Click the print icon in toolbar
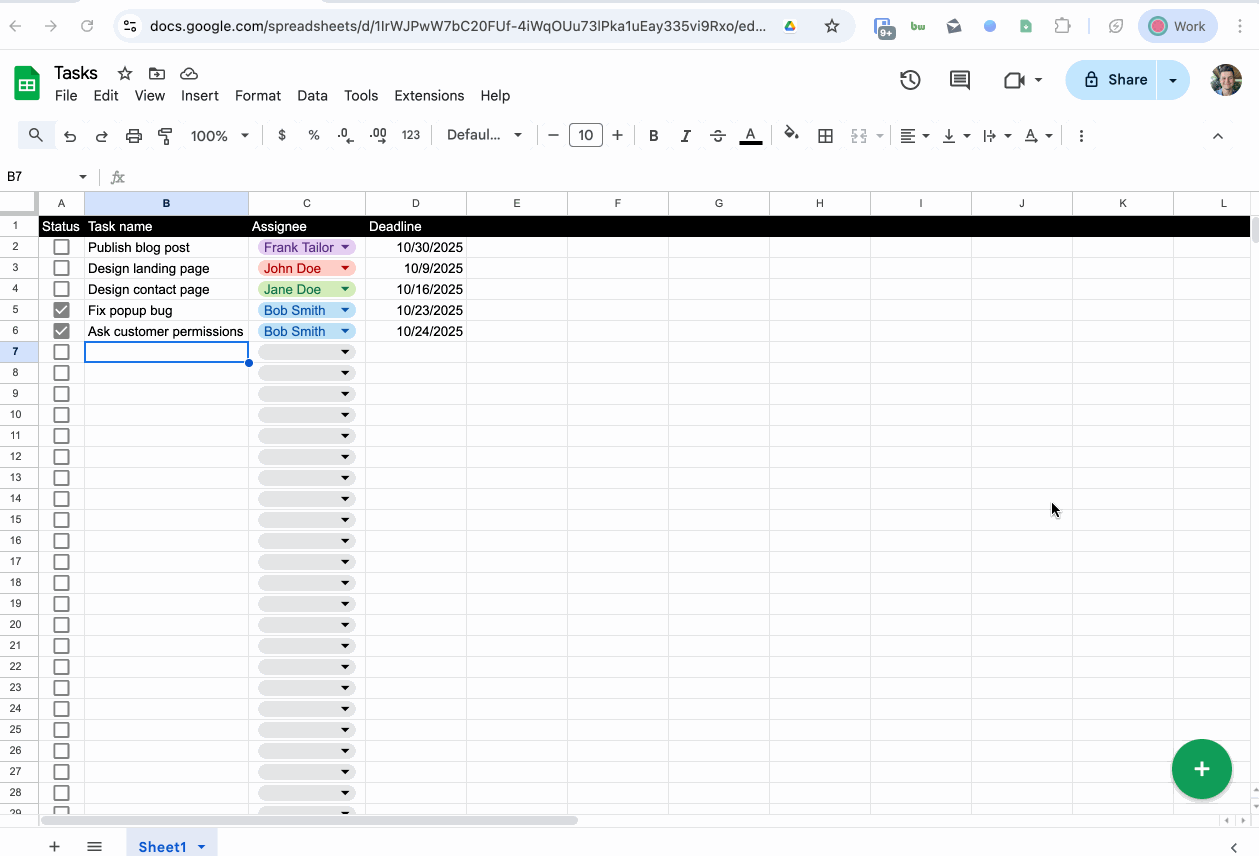1259x856 pixels. point(134,136)
